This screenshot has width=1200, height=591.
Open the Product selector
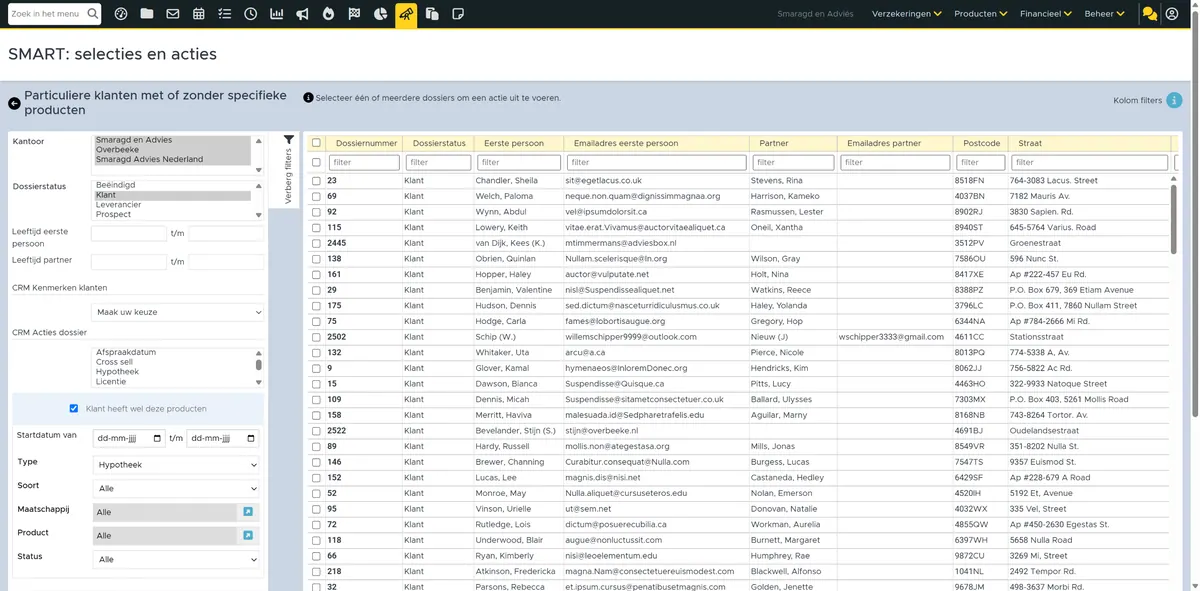coord(248,536)
